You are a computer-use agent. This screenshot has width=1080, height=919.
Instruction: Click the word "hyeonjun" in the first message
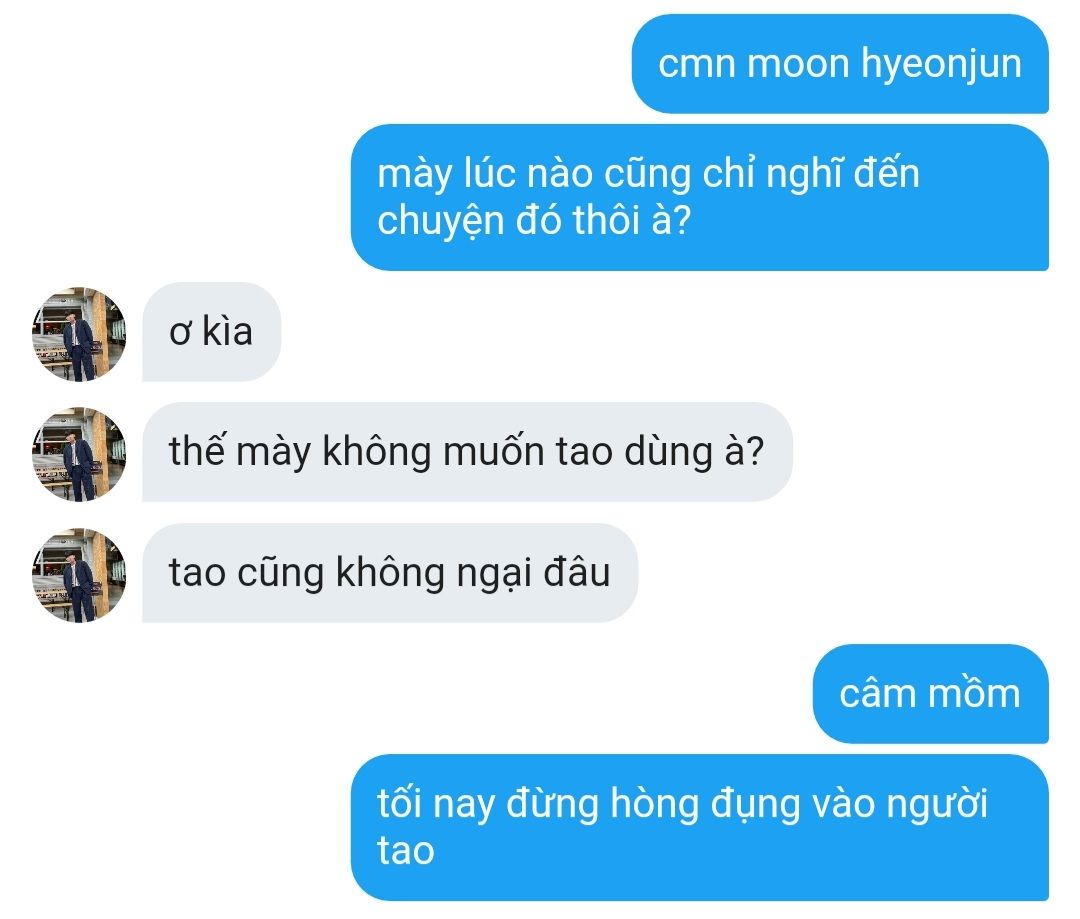coord(942,65)
